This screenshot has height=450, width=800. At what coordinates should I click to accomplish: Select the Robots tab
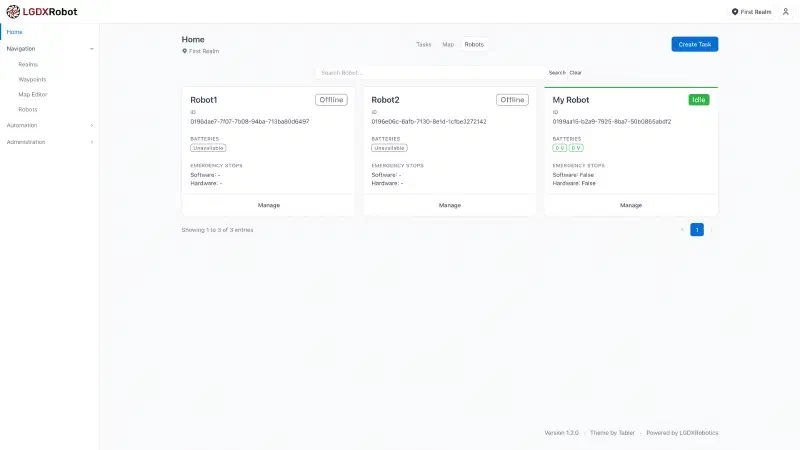[x=474, y=44]
